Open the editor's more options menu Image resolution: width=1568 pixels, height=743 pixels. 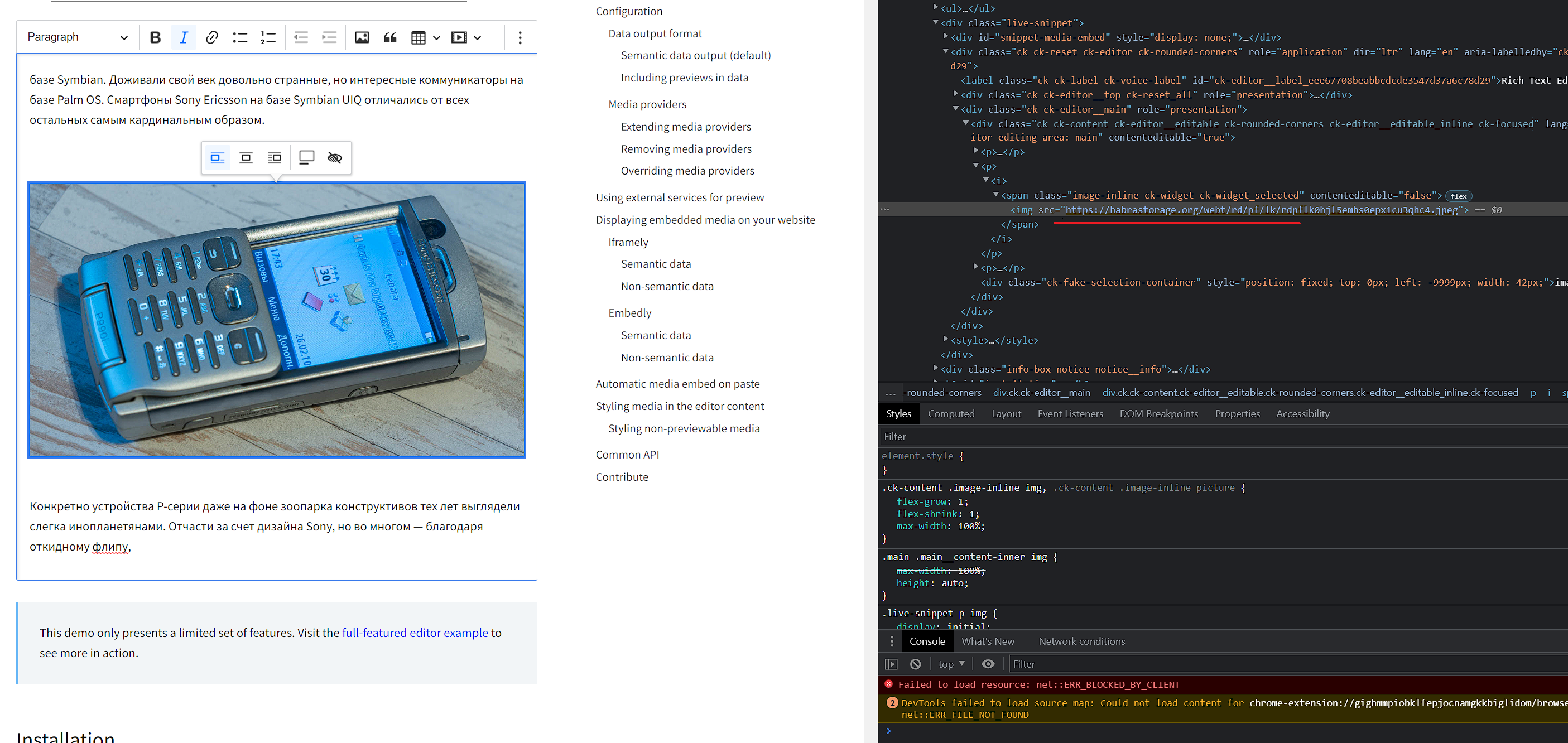click(520, 37)
